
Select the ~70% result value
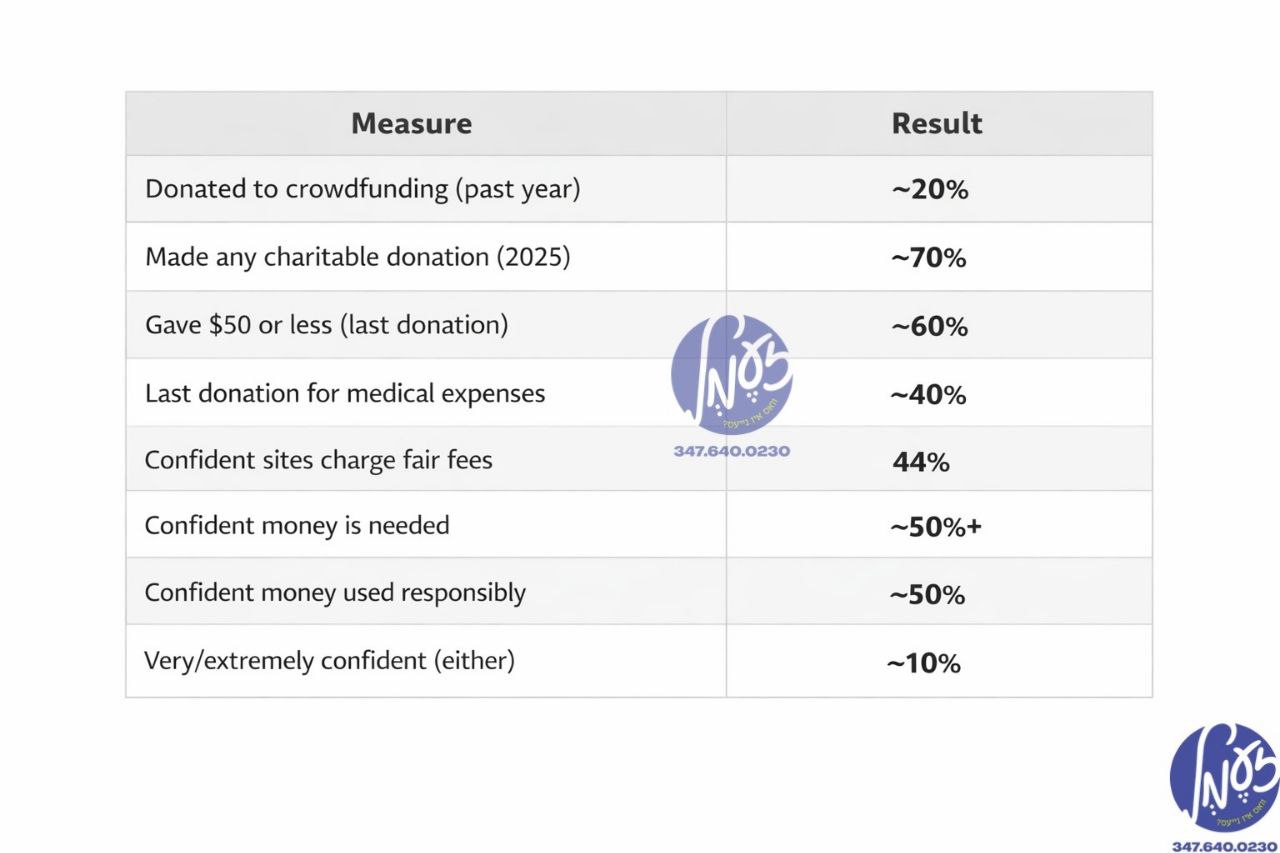click(929, 258)
